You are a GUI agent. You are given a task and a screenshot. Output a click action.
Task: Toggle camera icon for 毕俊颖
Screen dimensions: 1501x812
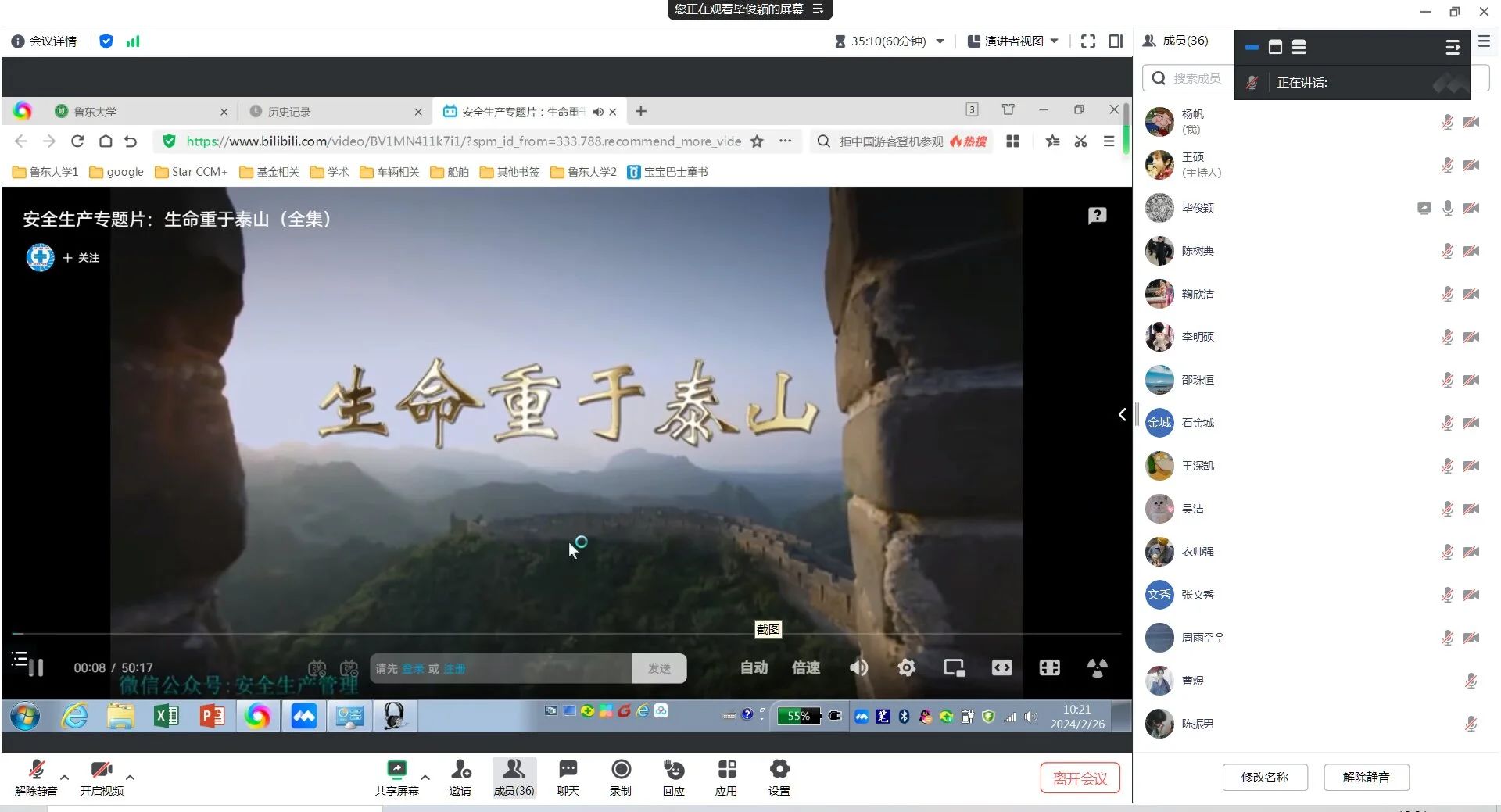pos(1471,208)
